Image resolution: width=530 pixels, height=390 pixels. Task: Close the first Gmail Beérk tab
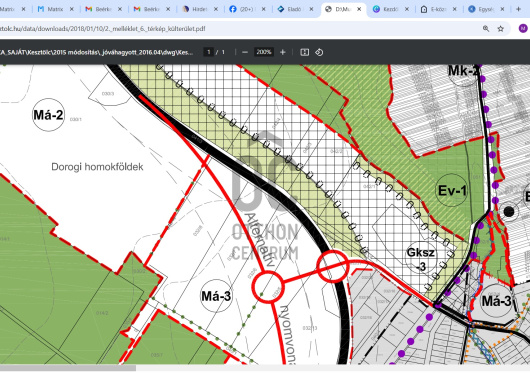tap(120, 9)
